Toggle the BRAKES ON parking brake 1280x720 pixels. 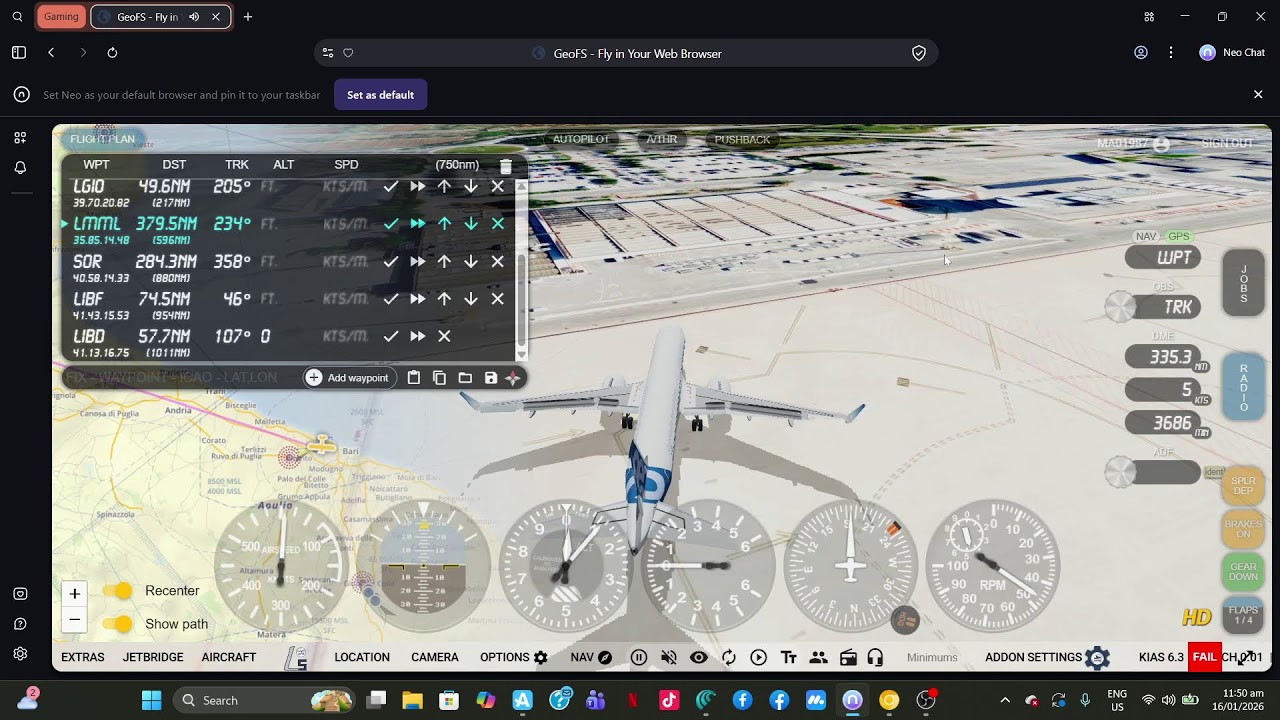1244,529
